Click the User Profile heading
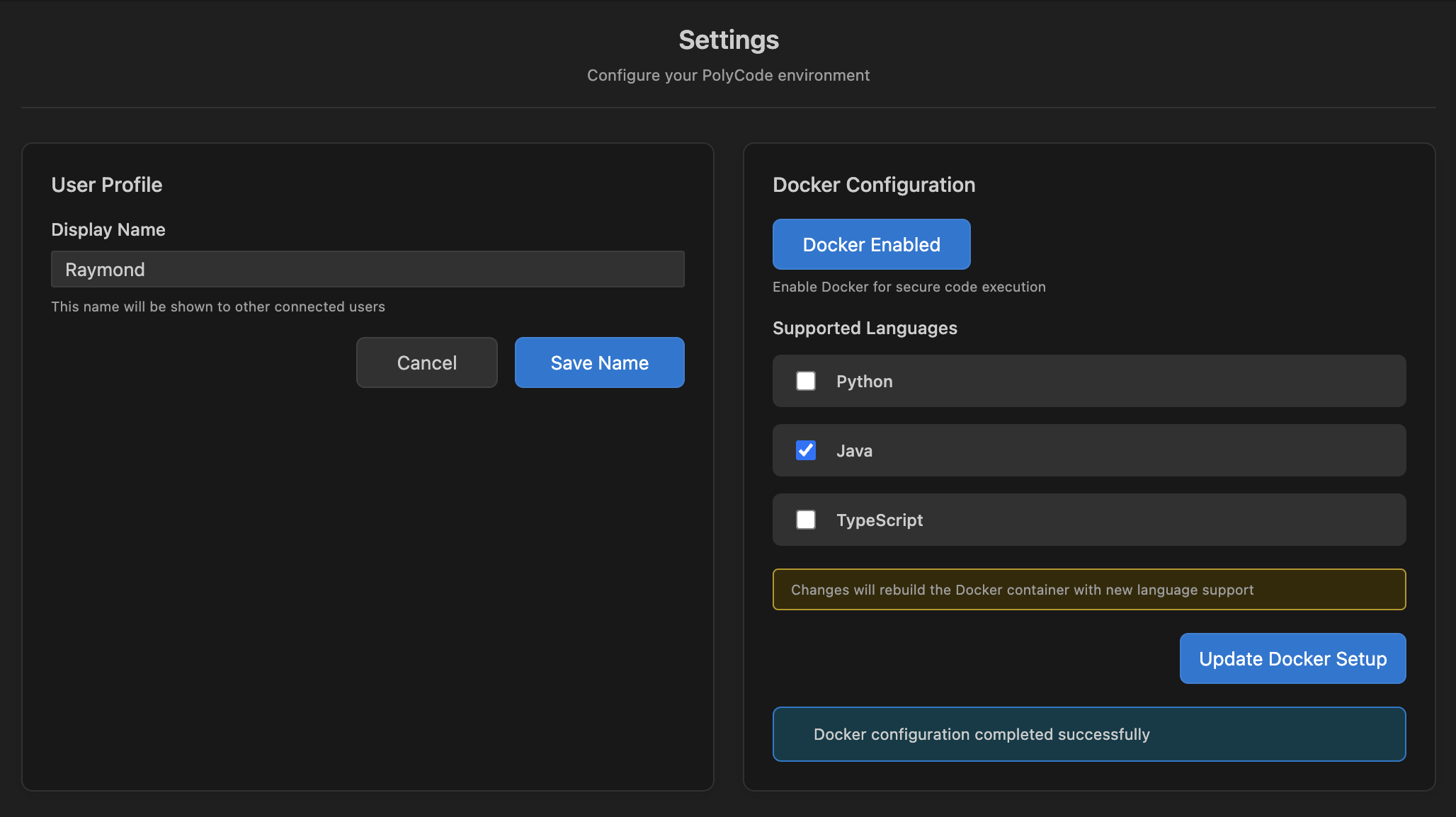The height and width of the screenshot is (817, 1456). 107,185
